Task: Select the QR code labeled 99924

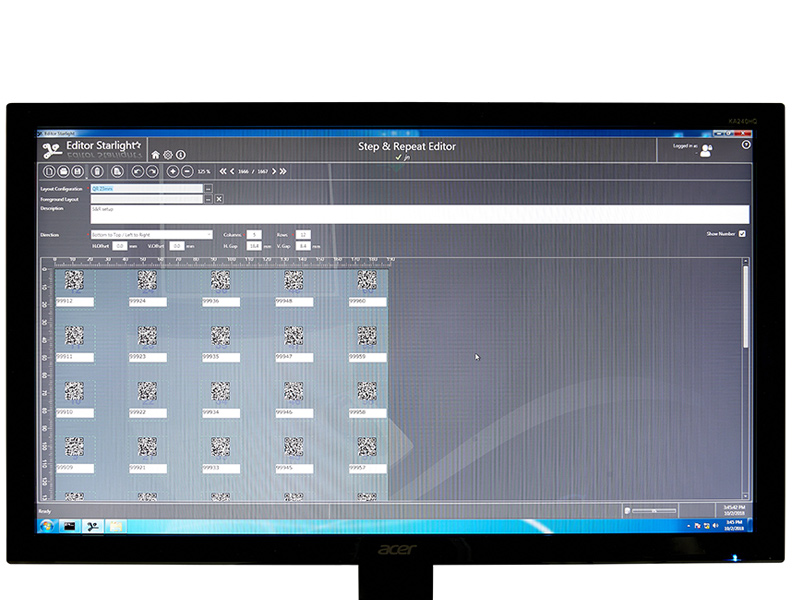Action: pos(147,280)
